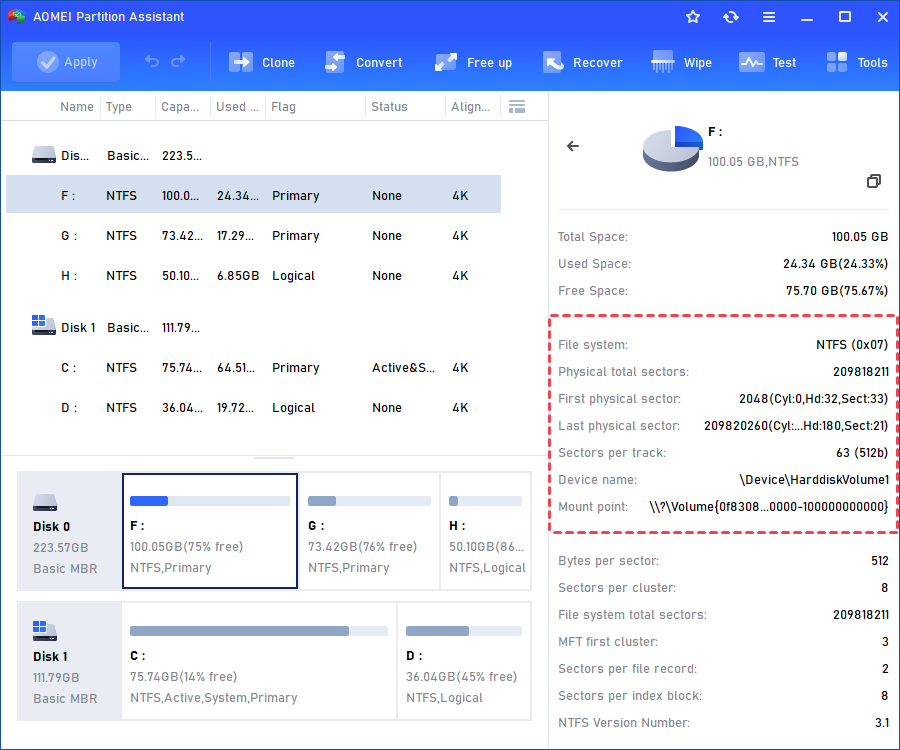
Task: Click the refresh icon in title bar
Action: 731,17
